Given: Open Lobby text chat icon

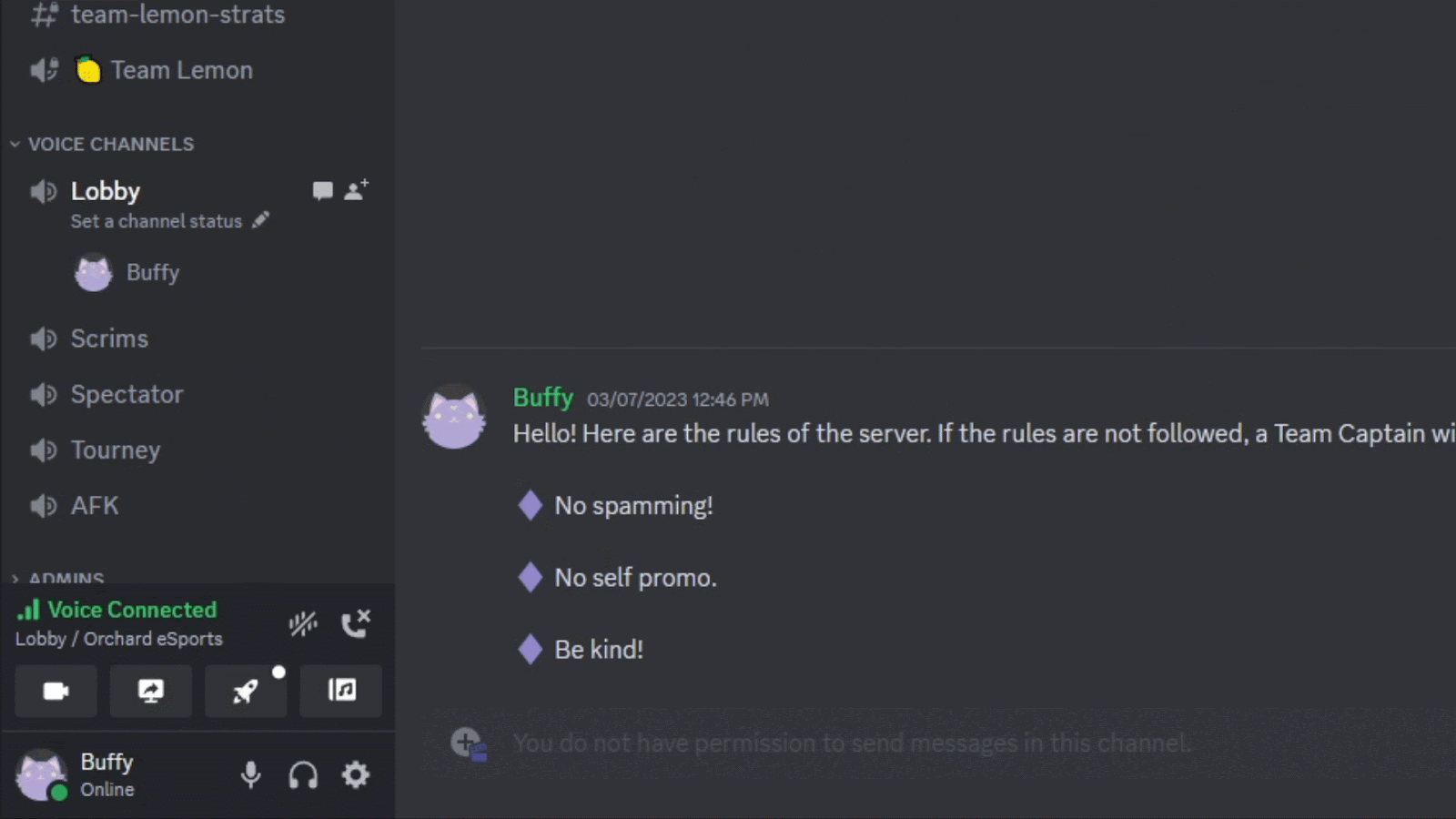Looking at the screenshot, I should pyautogui.click(x=322, y=190).
